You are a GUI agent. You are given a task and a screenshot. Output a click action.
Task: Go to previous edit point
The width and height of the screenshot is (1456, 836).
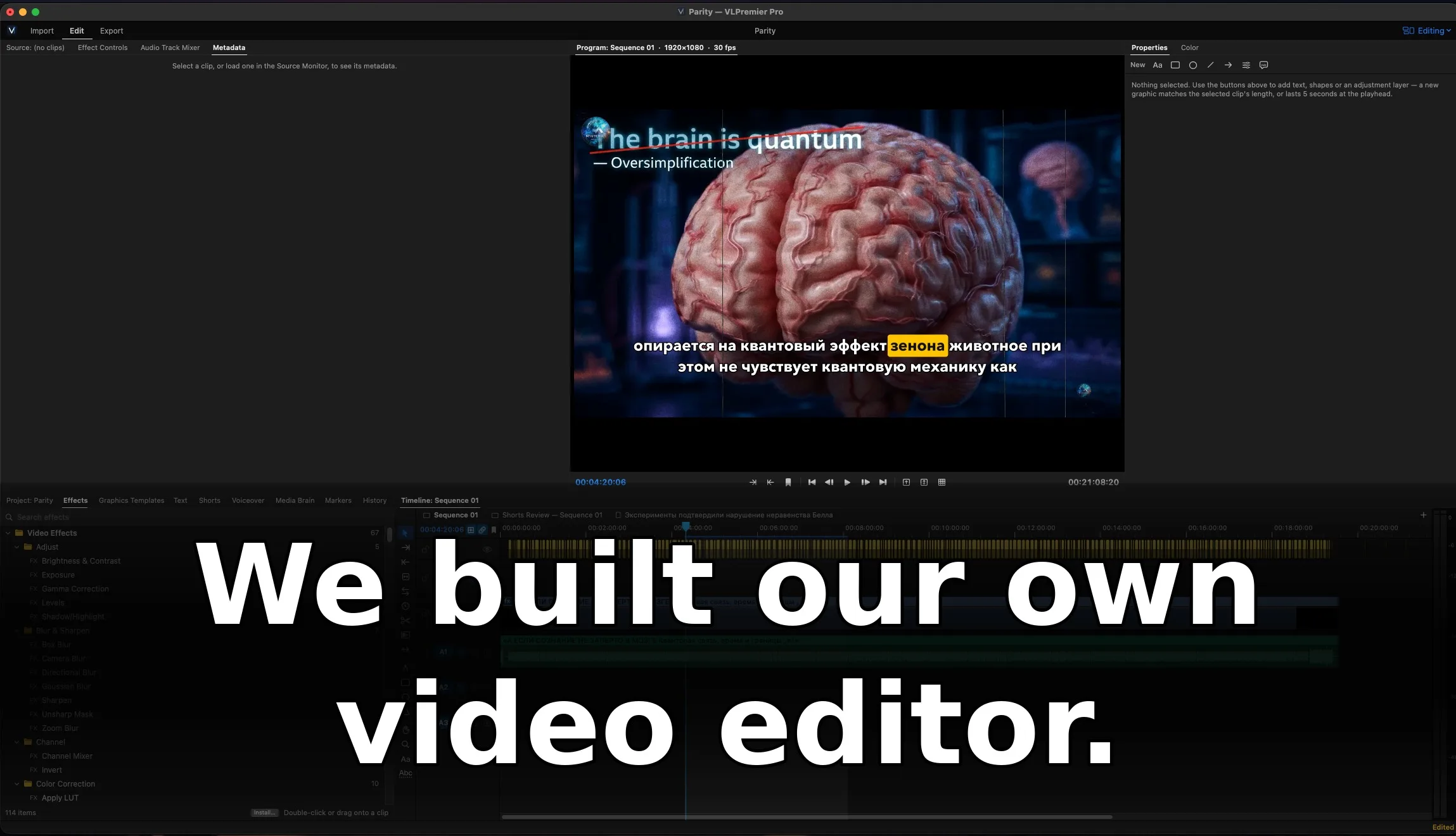click(812, 482)
